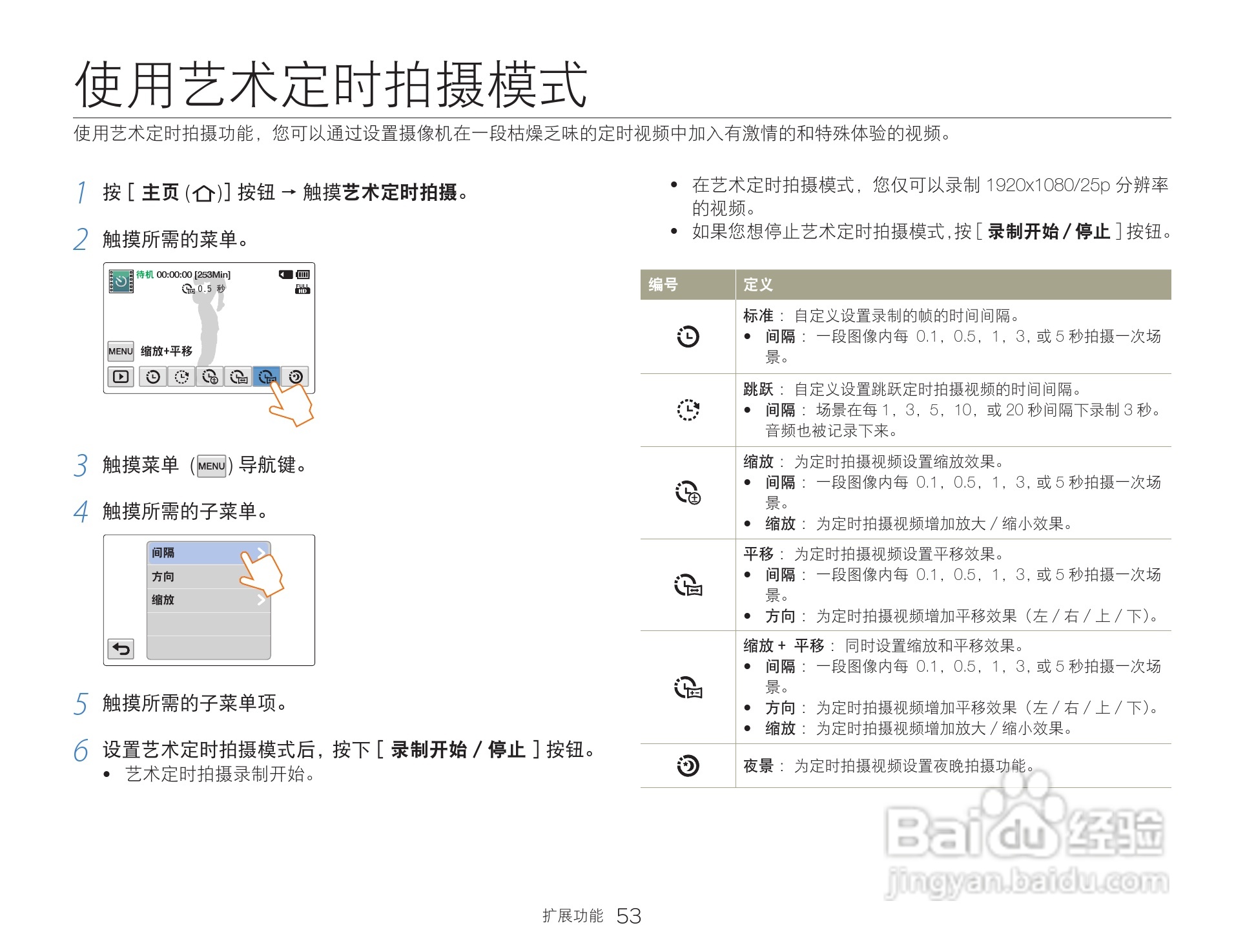
Task: Click the bold 平移 term heading its table row
Action: point(758,554)
